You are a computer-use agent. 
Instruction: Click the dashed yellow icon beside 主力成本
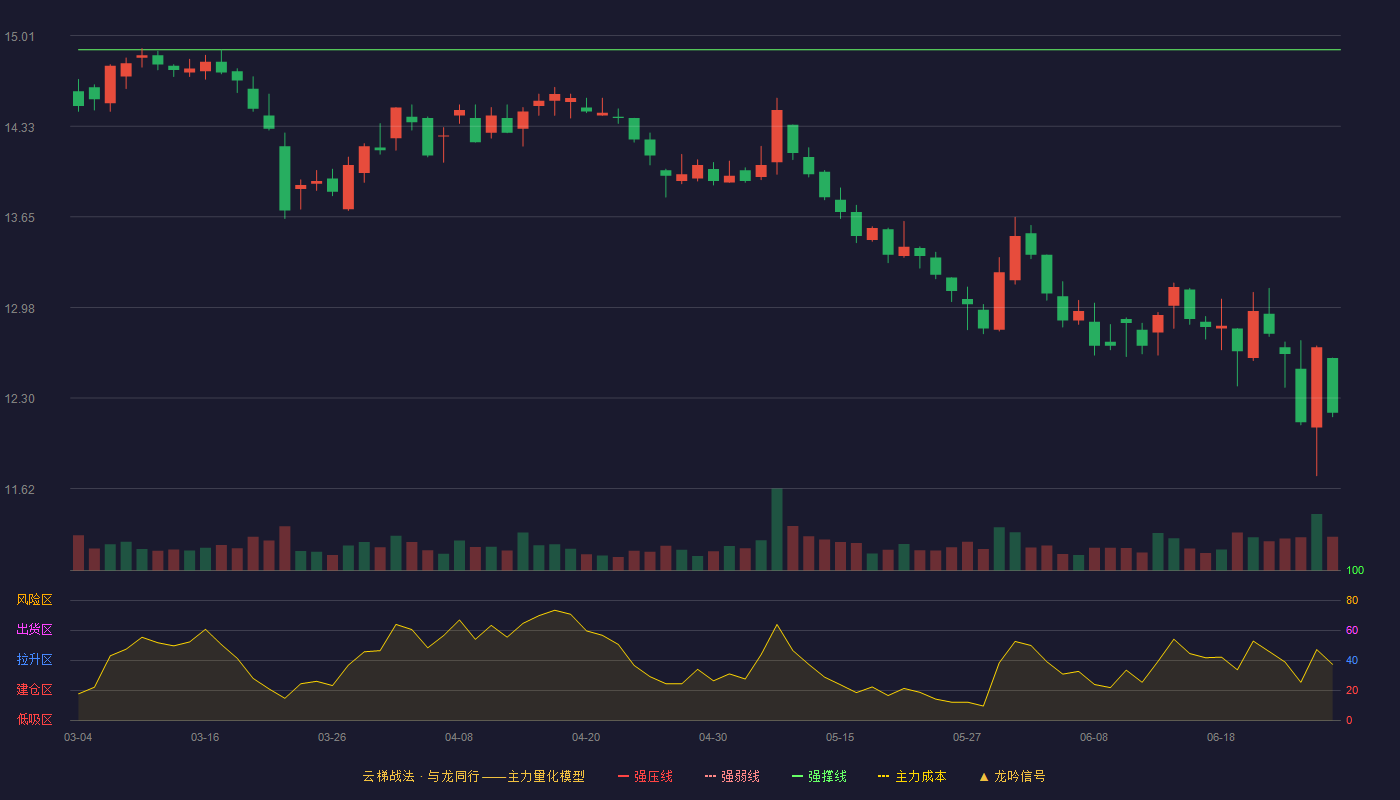point(883,776)
